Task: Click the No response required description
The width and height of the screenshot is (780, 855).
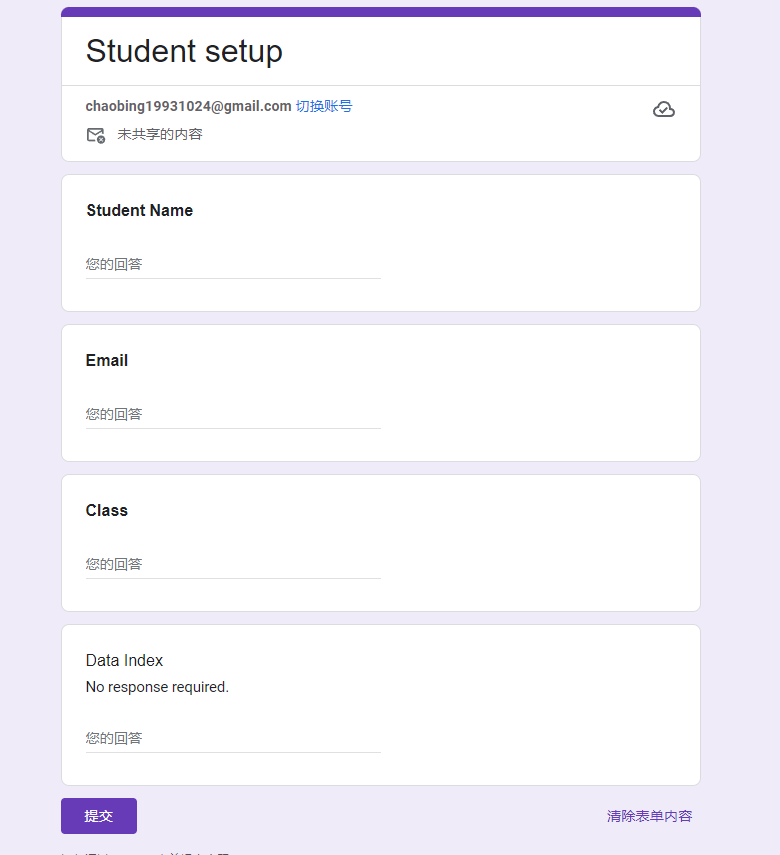Action: tap(157, 688)
